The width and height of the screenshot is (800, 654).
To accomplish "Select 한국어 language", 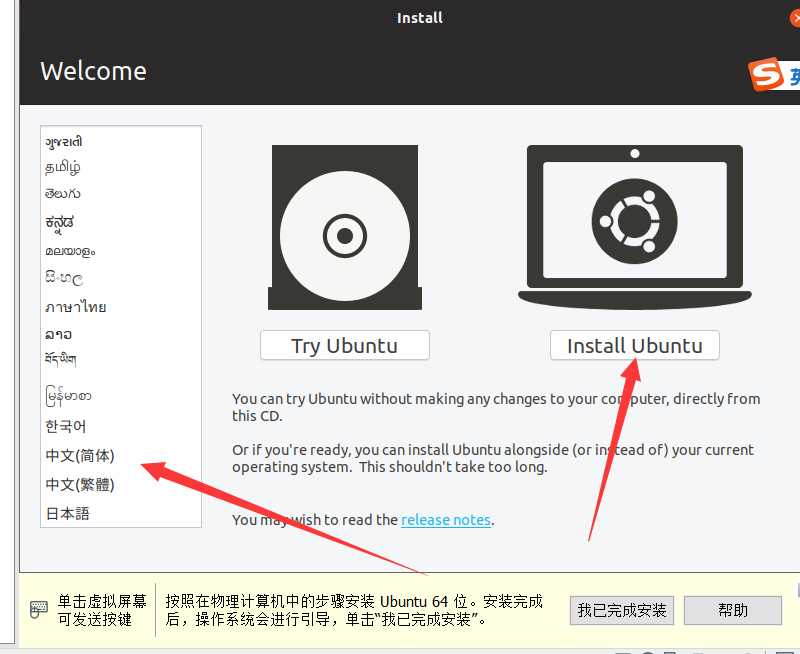I will click(66, 426).
